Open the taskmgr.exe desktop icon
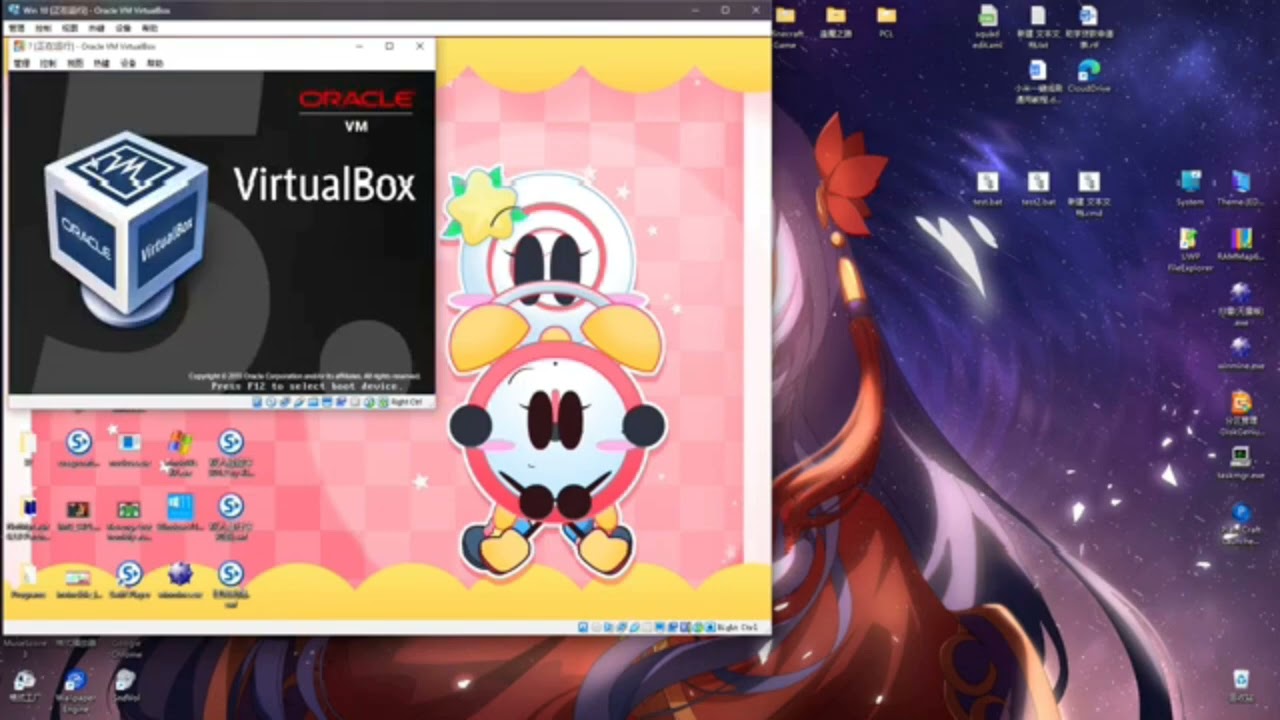The width and height of the screenshot is (1280, 720). [x=1241, y=462]
